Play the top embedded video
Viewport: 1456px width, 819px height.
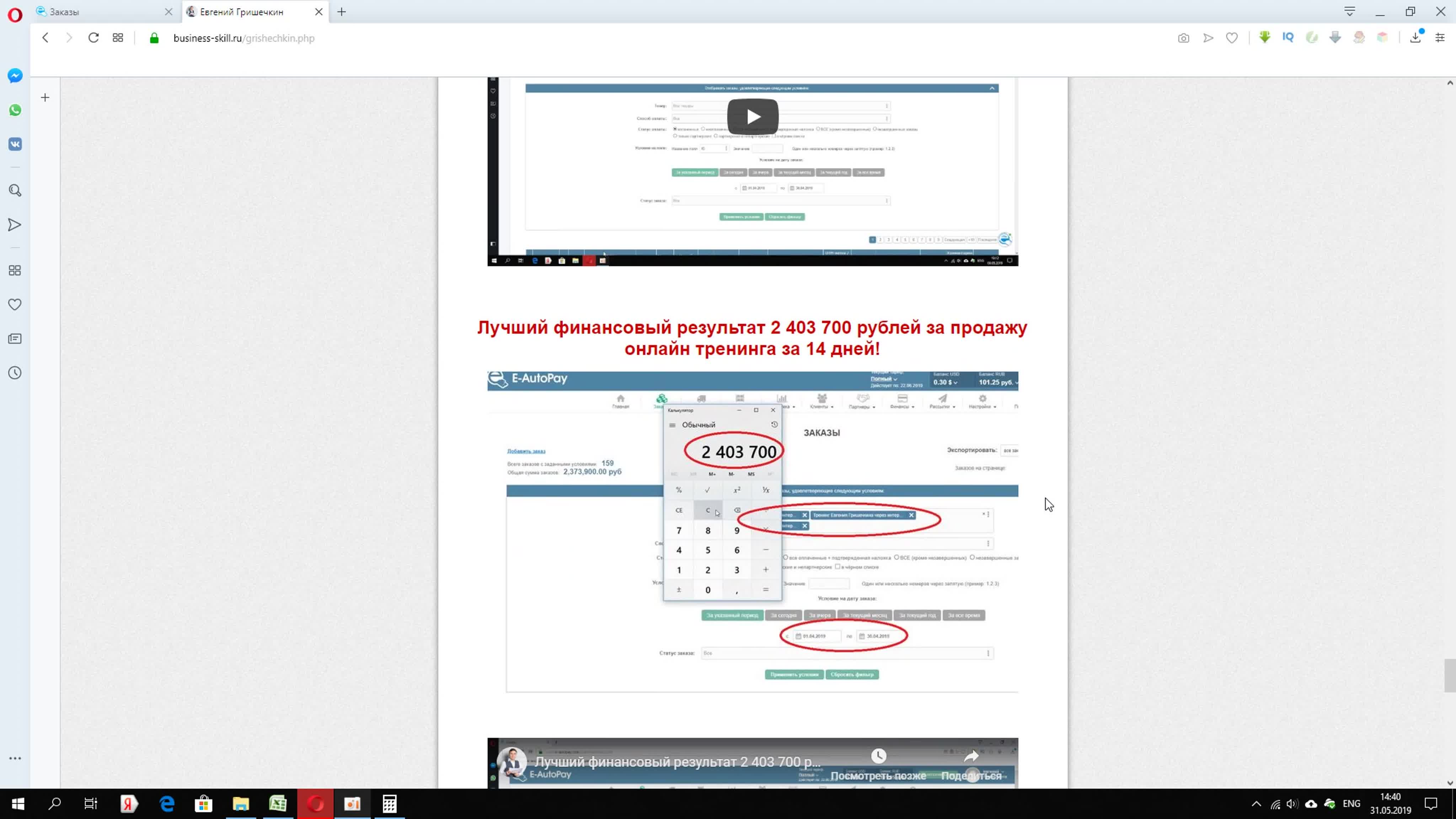click(752, 117)
